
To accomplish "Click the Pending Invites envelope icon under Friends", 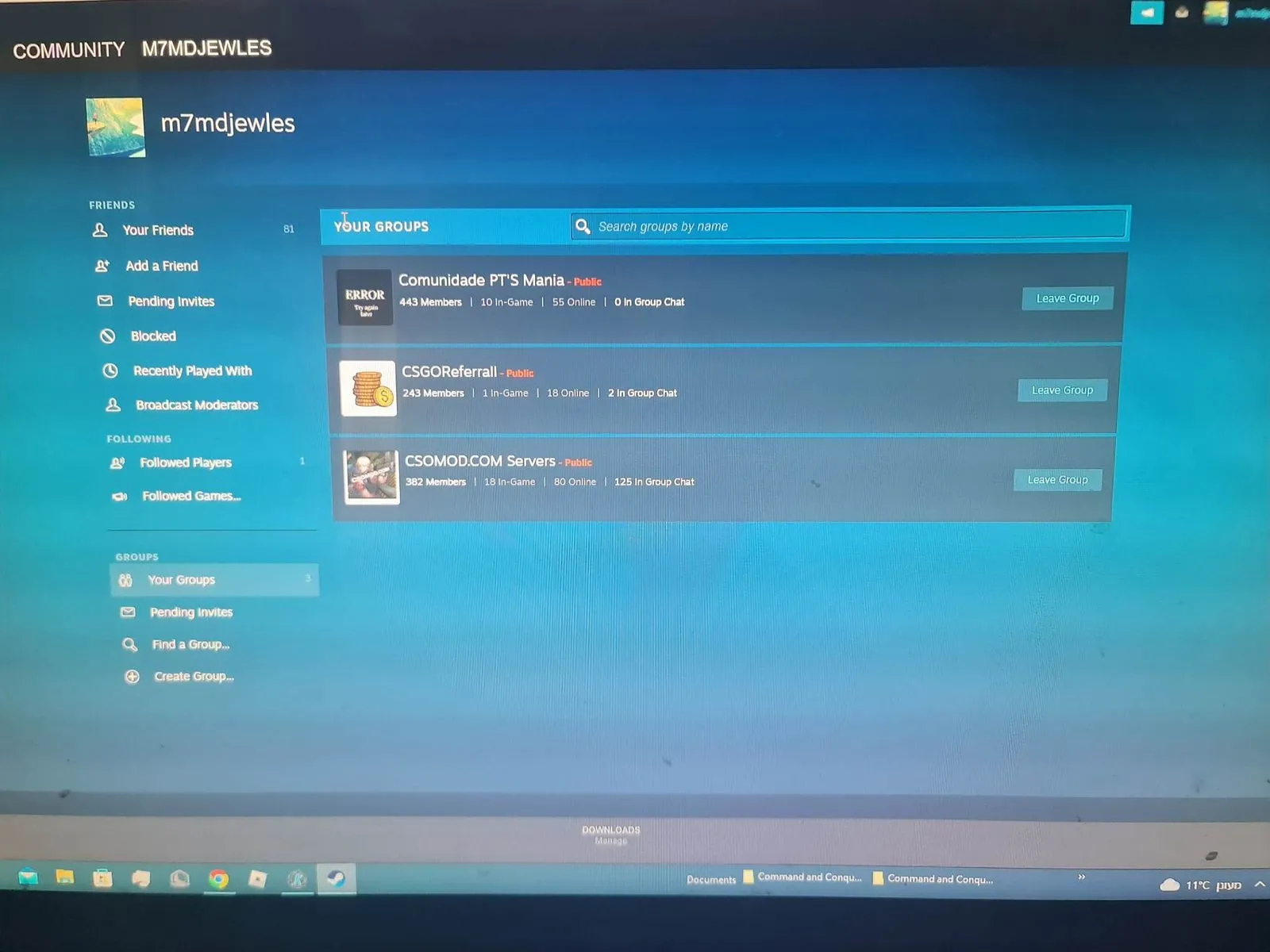I will pyautogui.click(x=105, y=301).
